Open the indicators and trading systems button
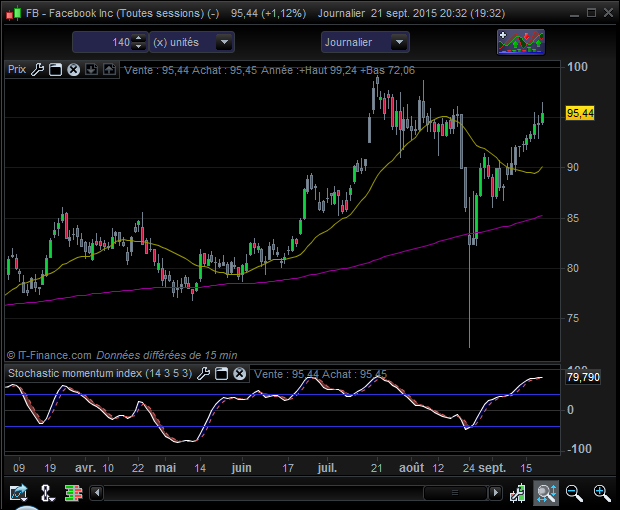This screenshot has width=620, height=510. [521, 42]
